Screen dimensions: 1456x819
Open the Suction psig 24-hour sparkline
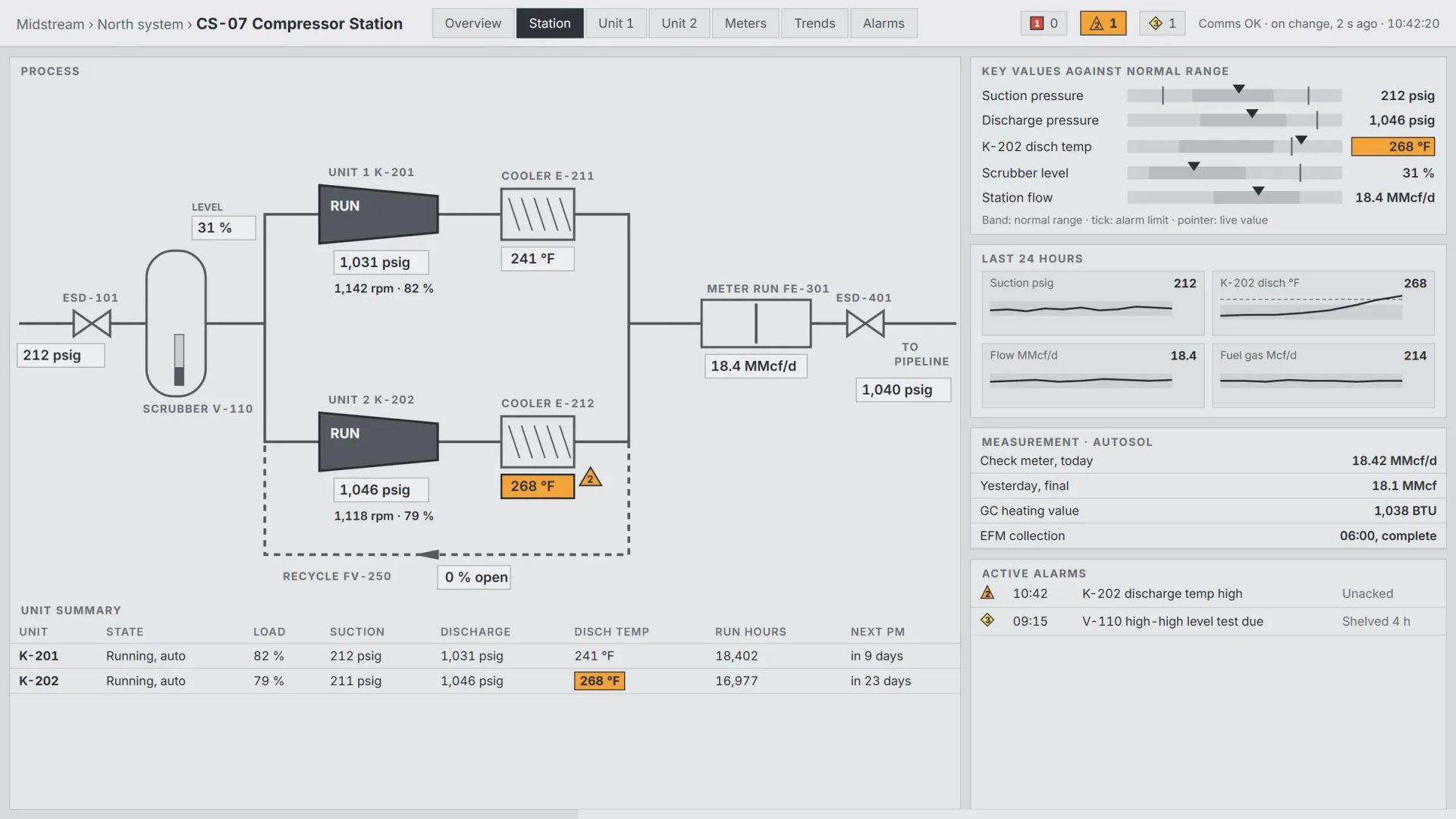[x=1093, y=303]
